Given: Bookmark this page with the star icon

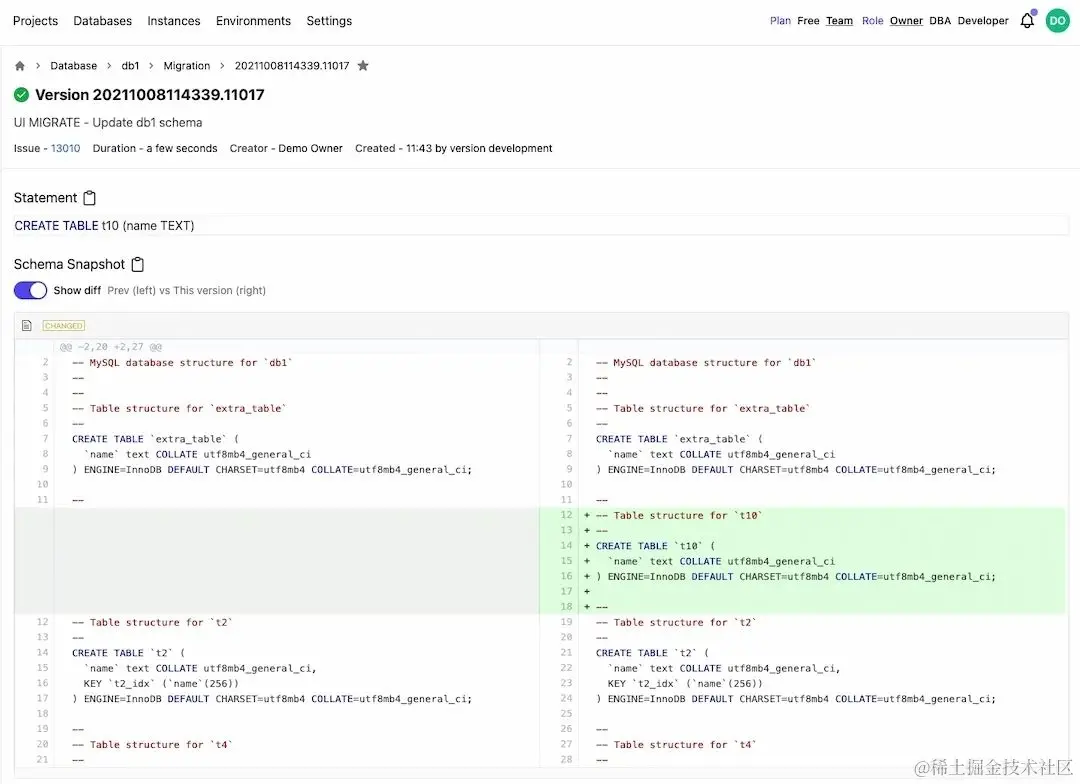Looking at the screenshot, I should pos(363,65).
